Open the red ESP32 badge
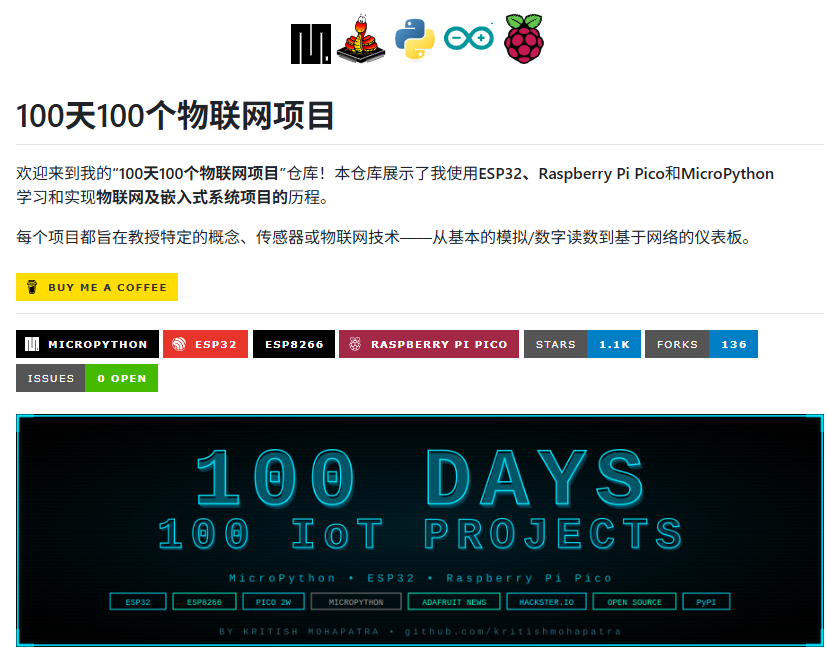 pyautogui.click(x=205, y=344)
